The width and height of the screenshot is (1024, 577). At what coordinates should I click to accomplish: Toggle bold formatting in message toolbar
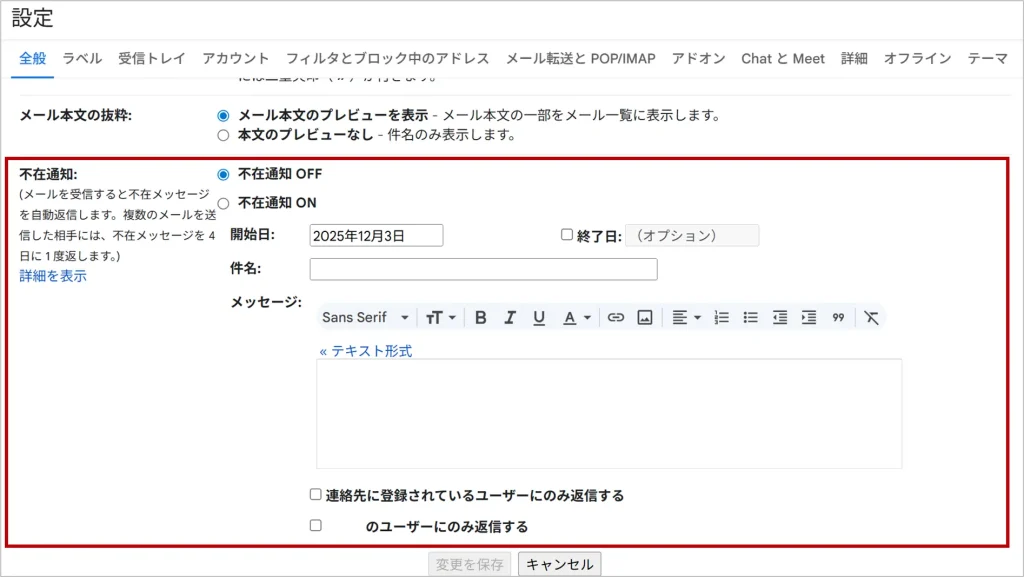pyautogui.click(x=481, y=317)
